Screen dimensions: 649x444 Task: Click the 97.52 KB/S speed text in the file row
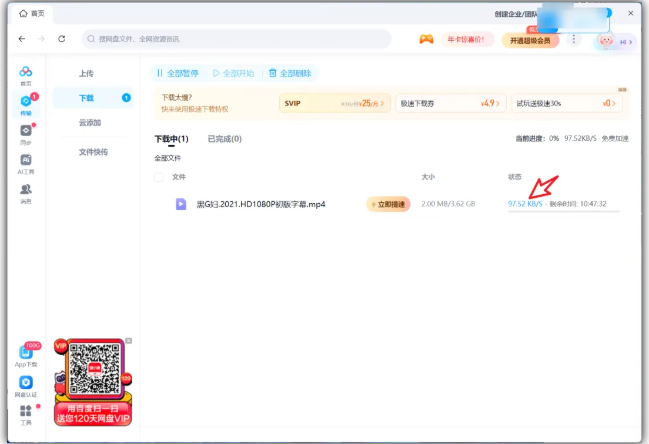tap(525, 204)
